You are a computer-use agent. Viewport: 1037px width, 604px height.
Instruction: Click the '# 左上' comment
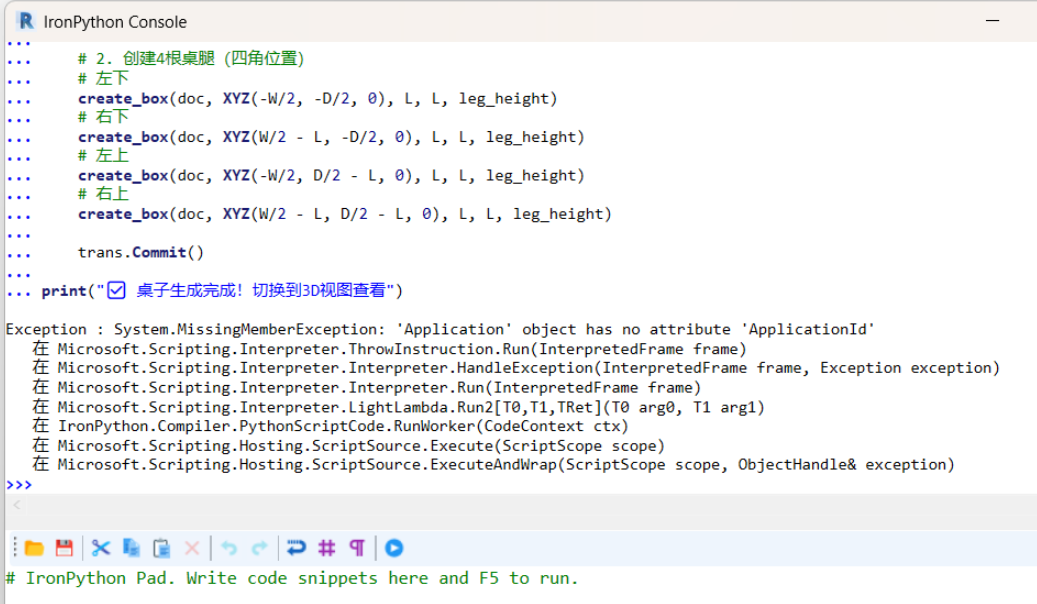click(103, 155)
